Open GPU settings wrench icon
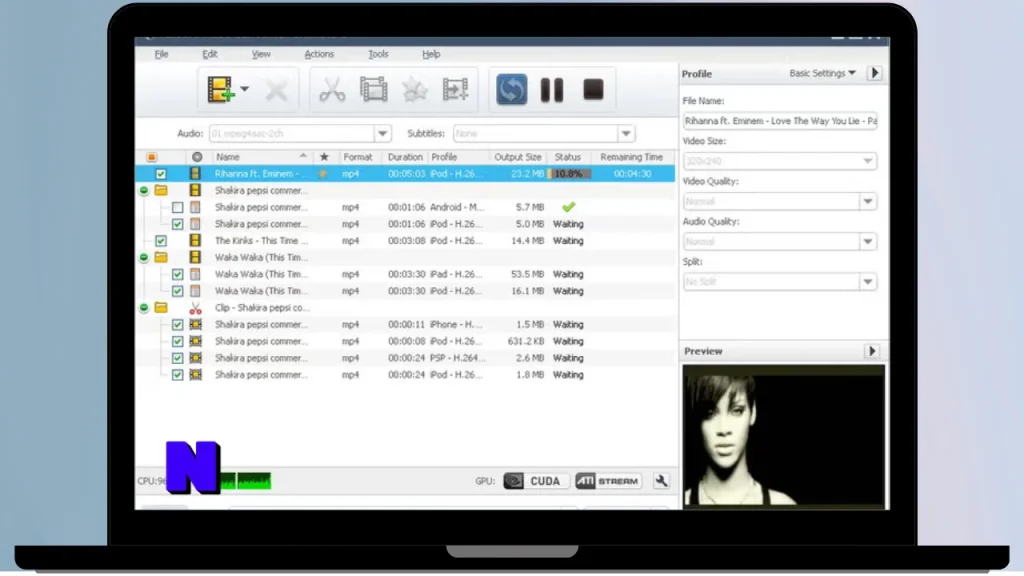 (x=661, y=482)
